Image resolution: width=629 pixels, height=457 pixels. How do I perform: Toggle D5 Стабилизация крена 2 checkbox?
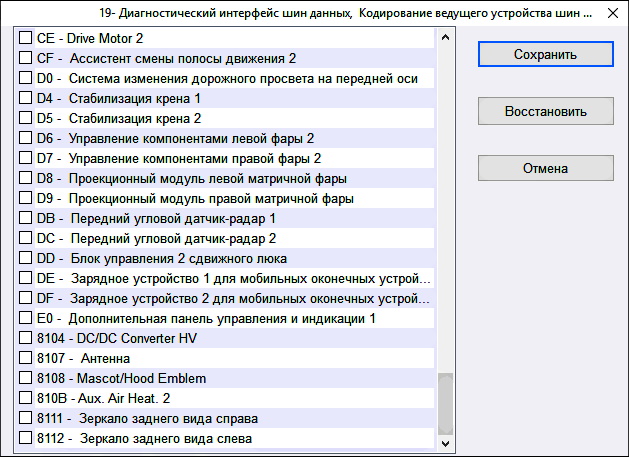point(26,118)
